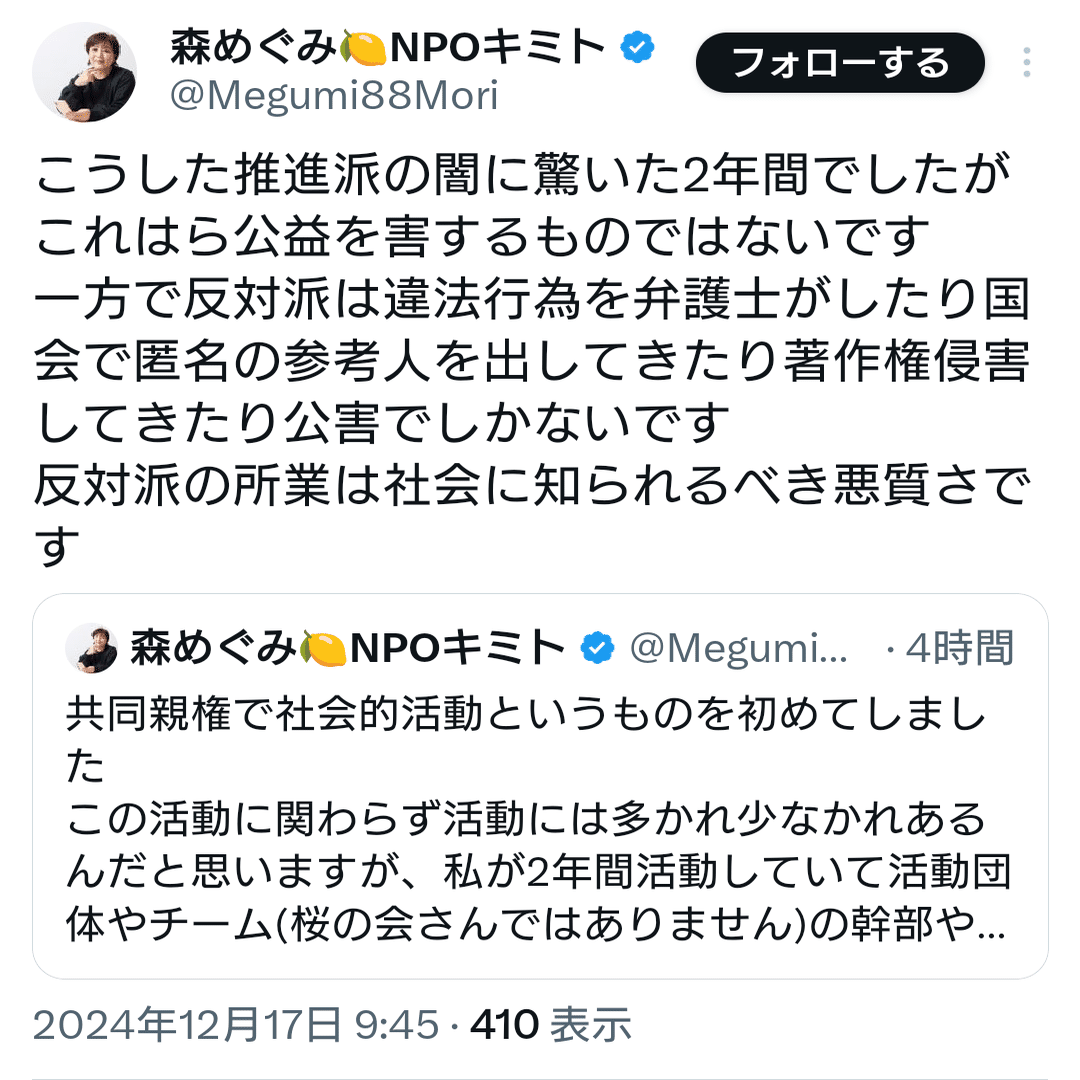Click the post date 2024年12月17日 9:45
1080x1080 pixels.
pyautogui.click(x=236, y=1024)
